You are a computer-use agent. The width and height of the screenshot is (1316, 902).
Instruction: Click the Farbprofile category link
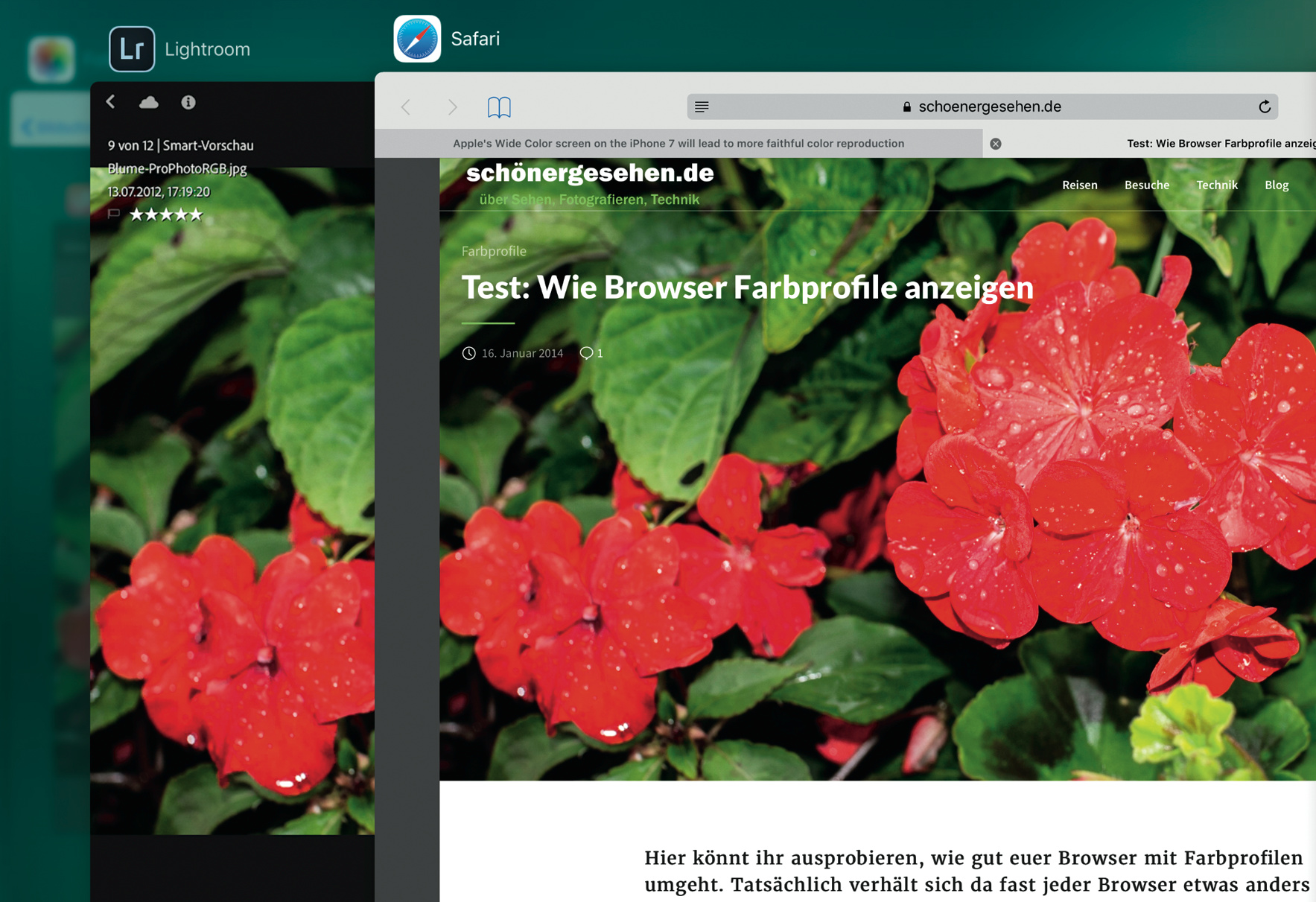pyautogui.click(x=494, y=251)
